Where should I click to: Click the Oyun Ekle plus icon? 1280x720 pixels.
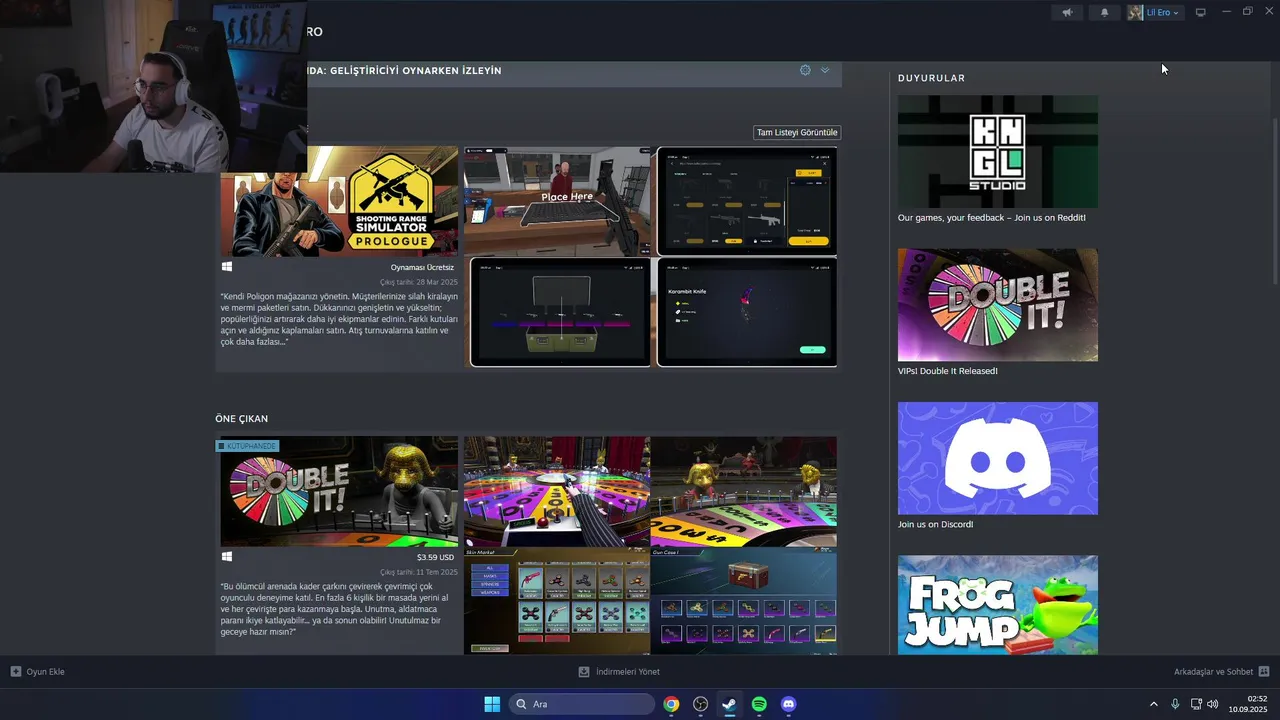pyautogui.click(x=15, y=672)
